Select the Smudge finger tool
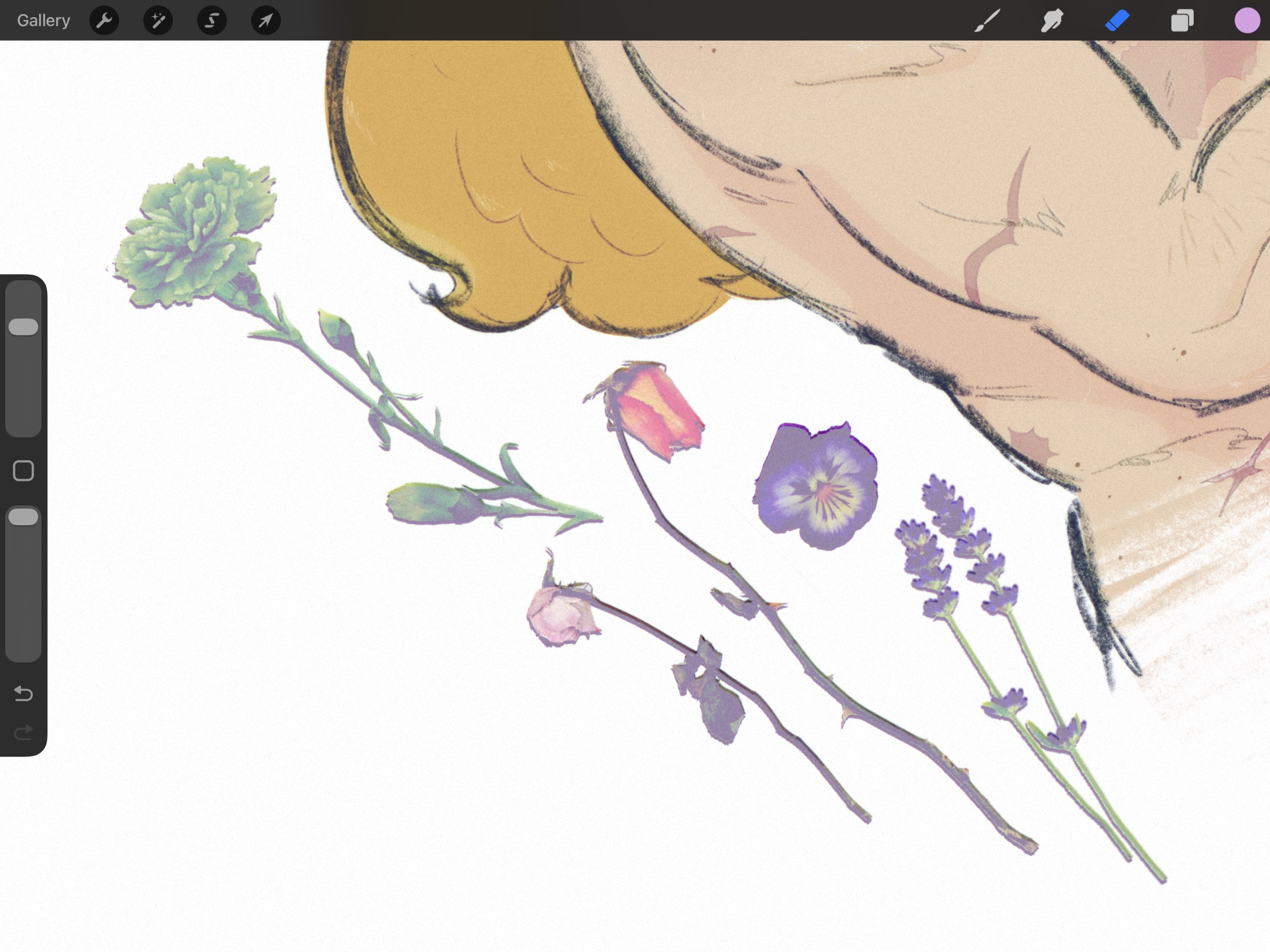 1052,20
